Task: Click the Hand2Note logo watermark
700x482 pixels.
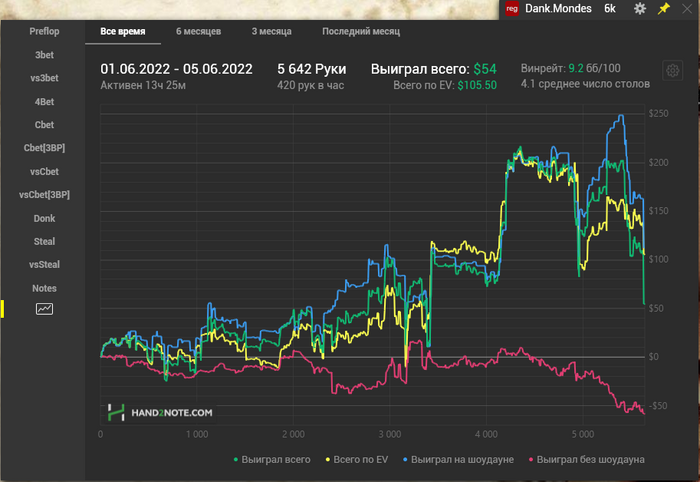Action: point(160,412)
